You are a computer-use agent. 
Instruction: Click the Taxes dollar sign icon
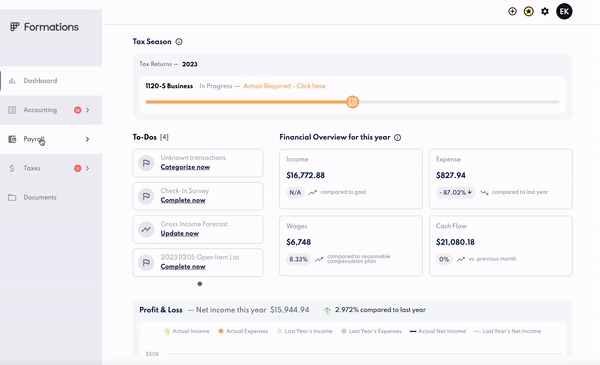point(12,168)
